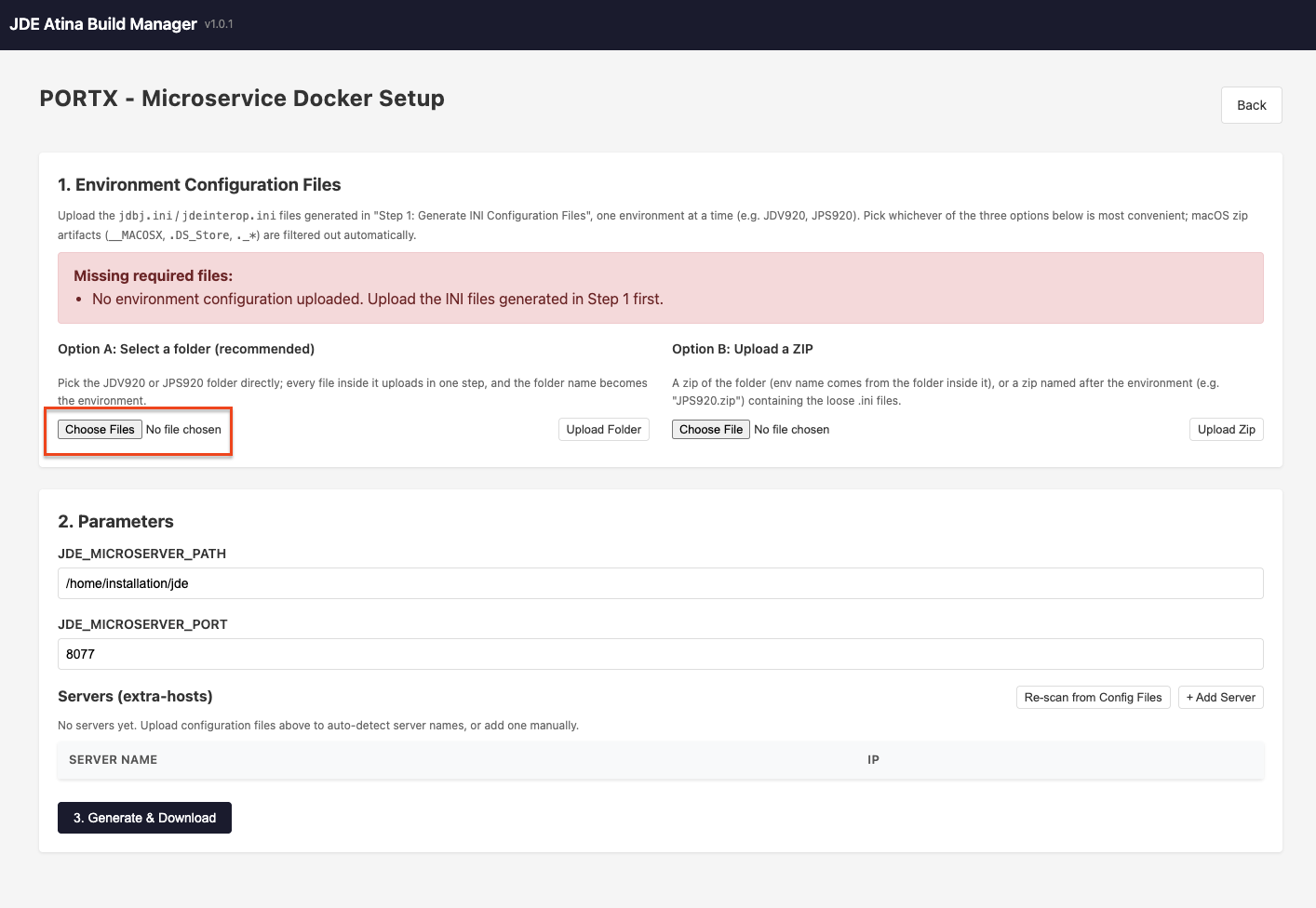Click the Upload Zip button
Screen dimensions: 1316x908
pyautogui.click(x=1226, y=429)
